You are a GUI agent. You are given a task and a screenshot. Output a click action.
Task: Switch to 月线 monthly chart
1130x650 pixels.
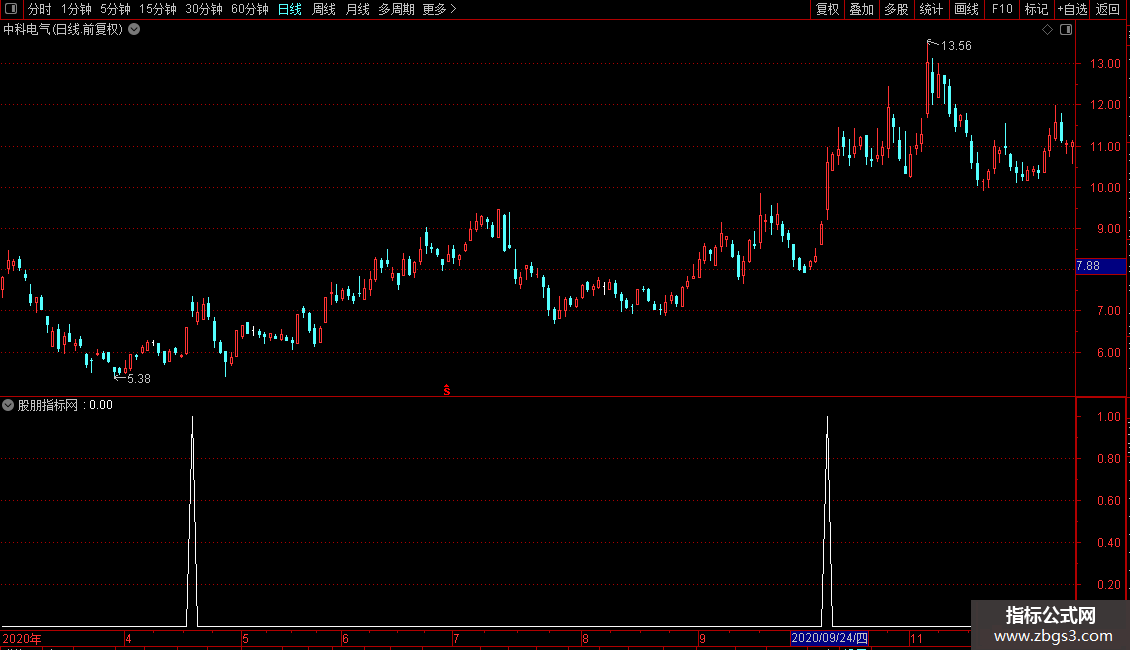[x=357, y=9]
